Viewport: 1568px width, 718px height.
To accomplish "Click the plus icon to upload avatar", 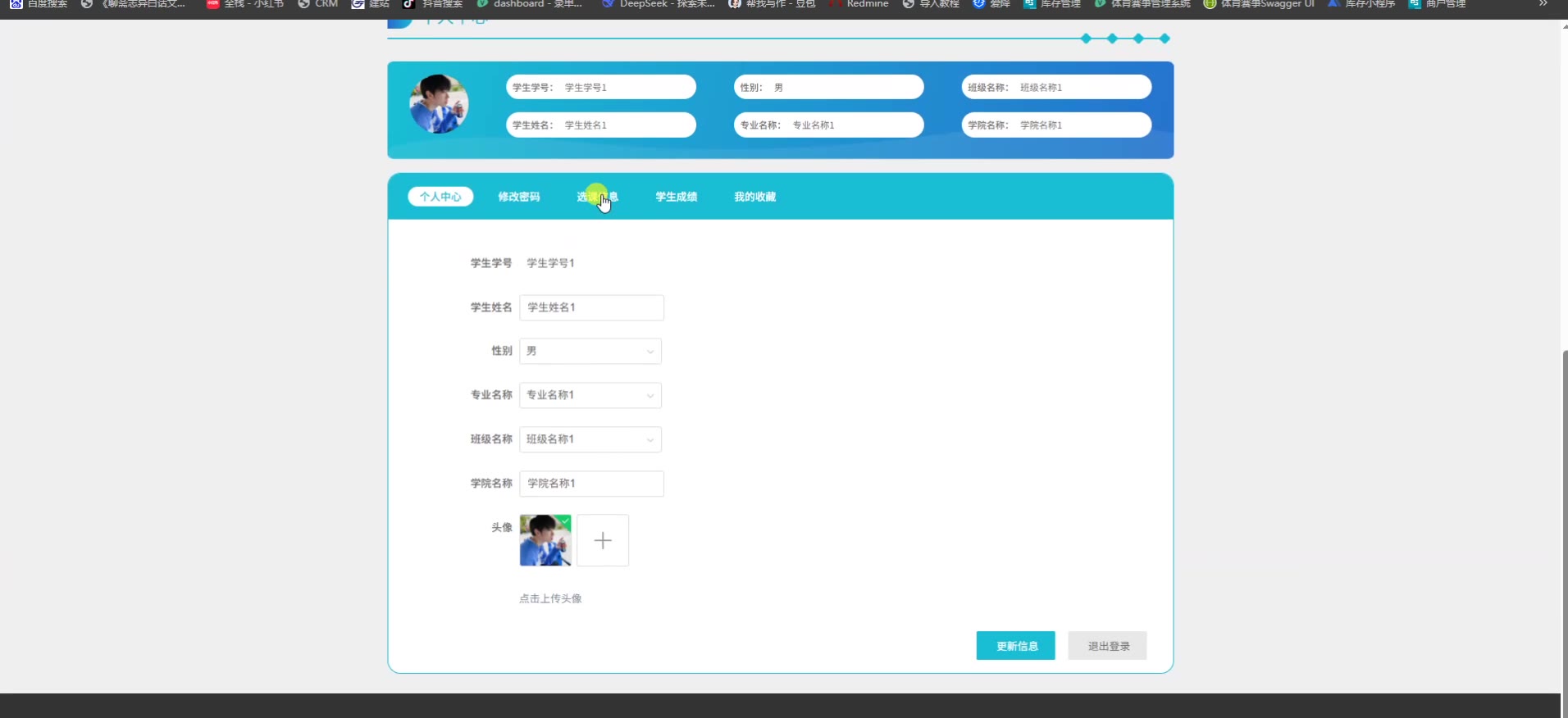I will (x=603, y=541).
